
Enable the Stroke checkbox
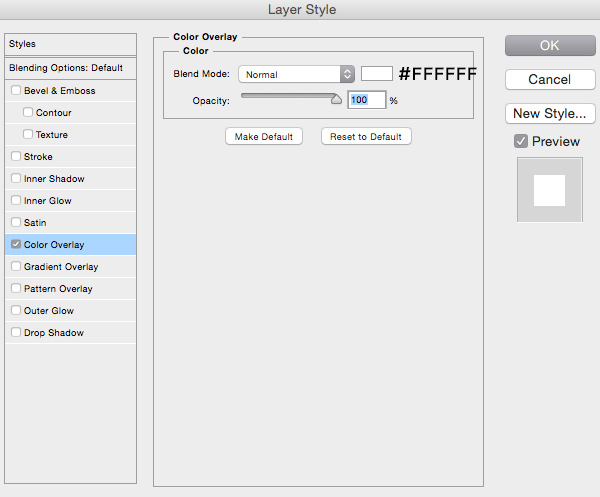coord(16,156)
